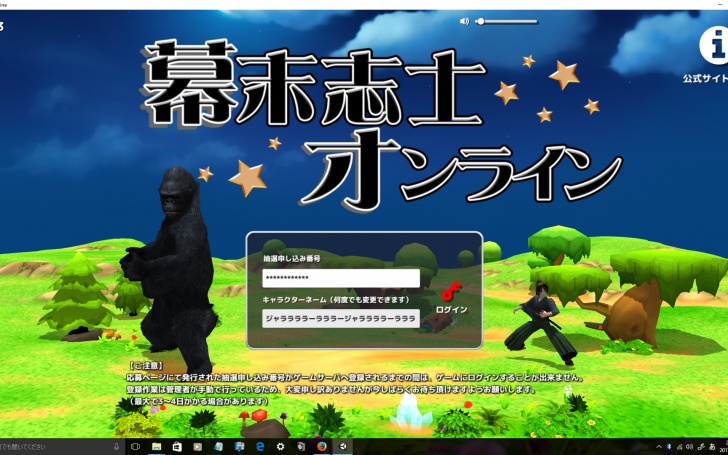Adjust the volume slider at top
This screenshot has width=728, height=455.
point(506,21)
